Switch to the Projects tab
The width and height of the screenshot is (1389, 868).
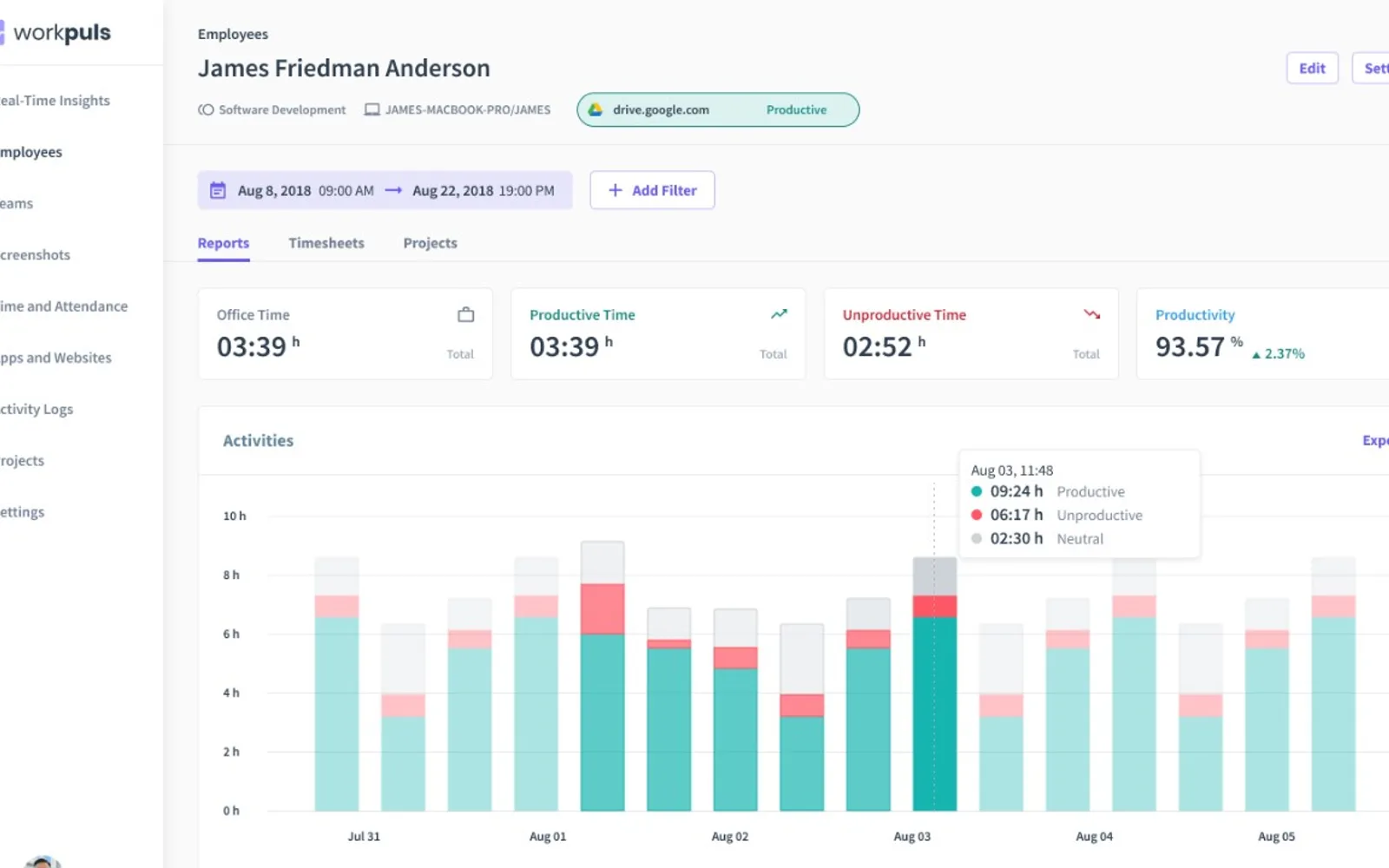[430, 243]
